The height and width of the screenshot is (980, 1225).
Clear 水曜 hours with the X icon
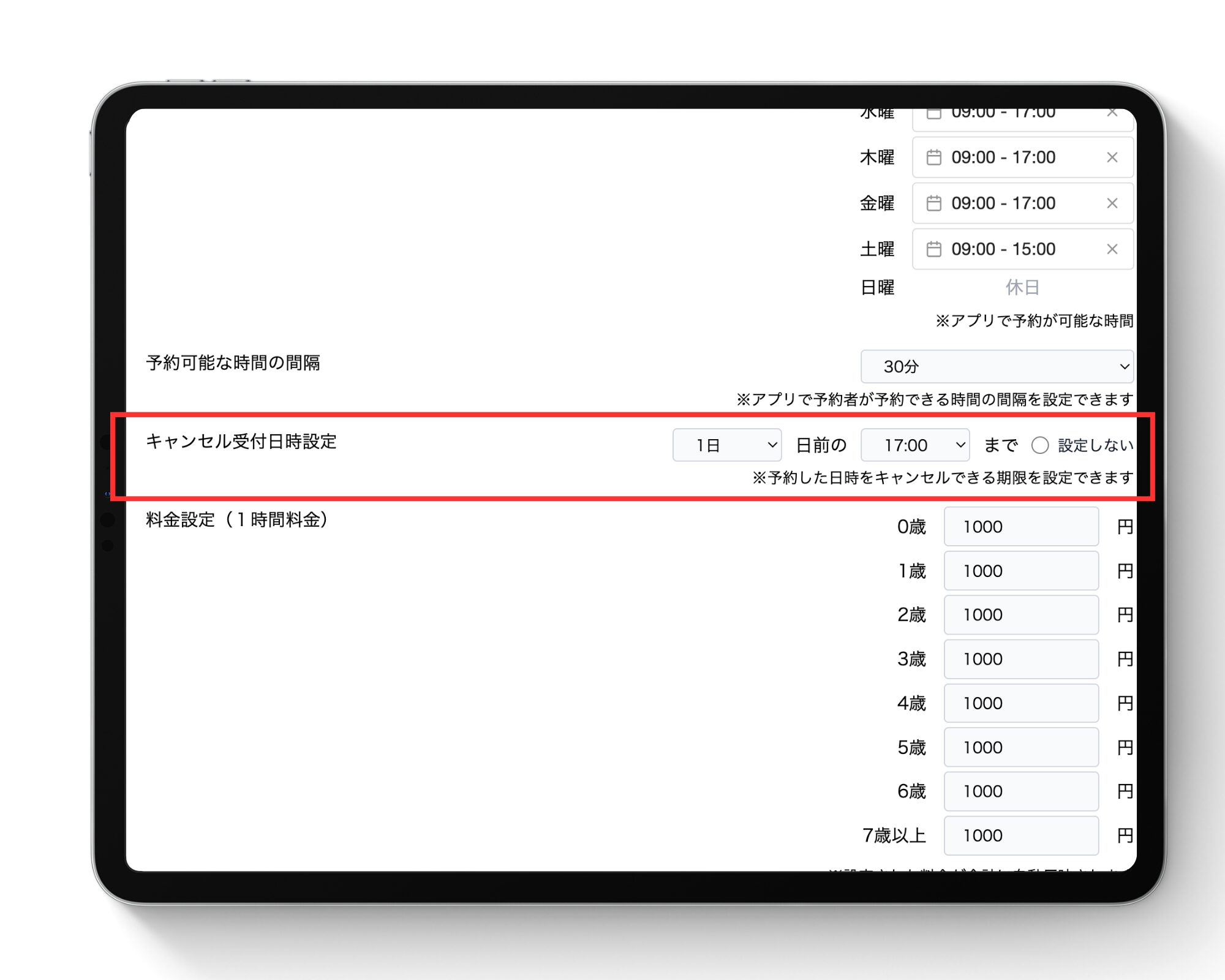[x=1112, y=111]
